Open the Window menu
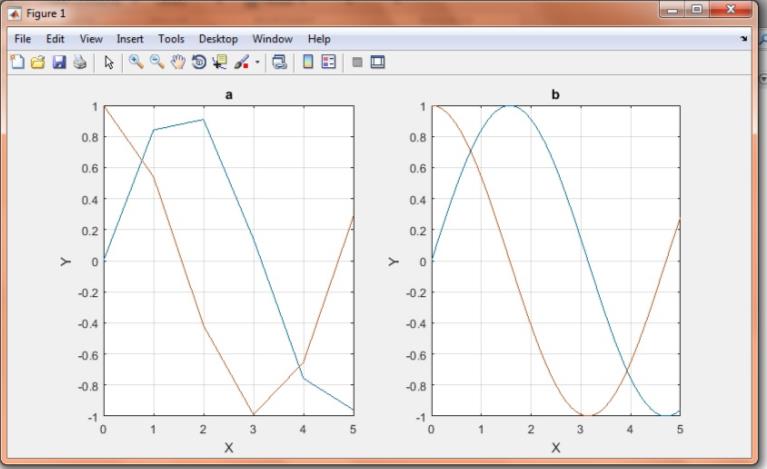 pyautogui.click(x=272, y=39)
